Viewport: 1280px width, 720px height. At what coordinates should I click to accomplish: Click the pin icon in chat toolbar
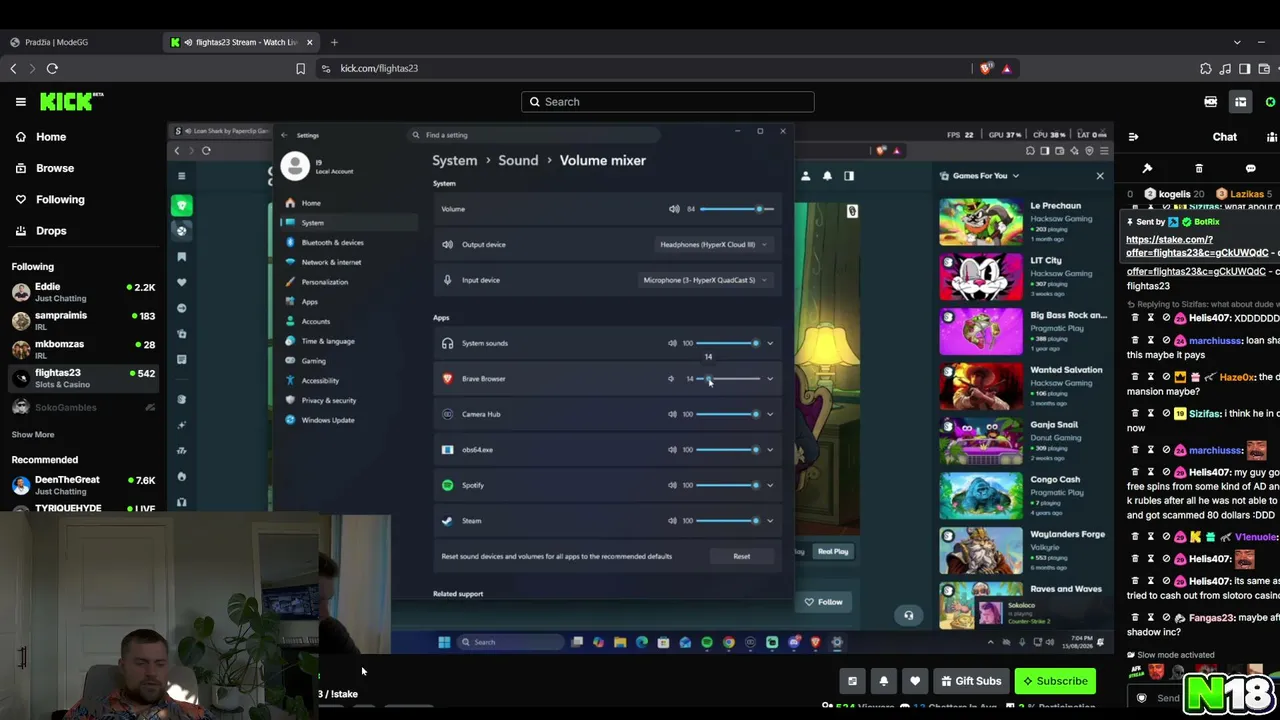1147,169
